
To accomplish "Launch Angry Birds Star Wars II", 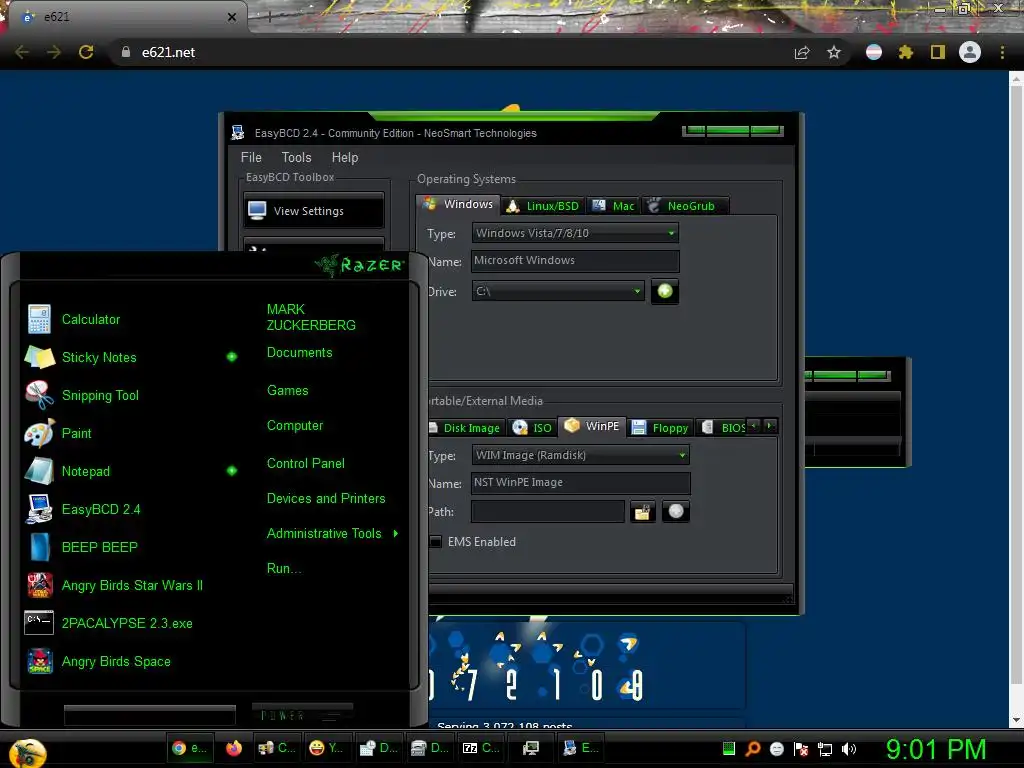I will pyautogui.click(x=132, y=585).
